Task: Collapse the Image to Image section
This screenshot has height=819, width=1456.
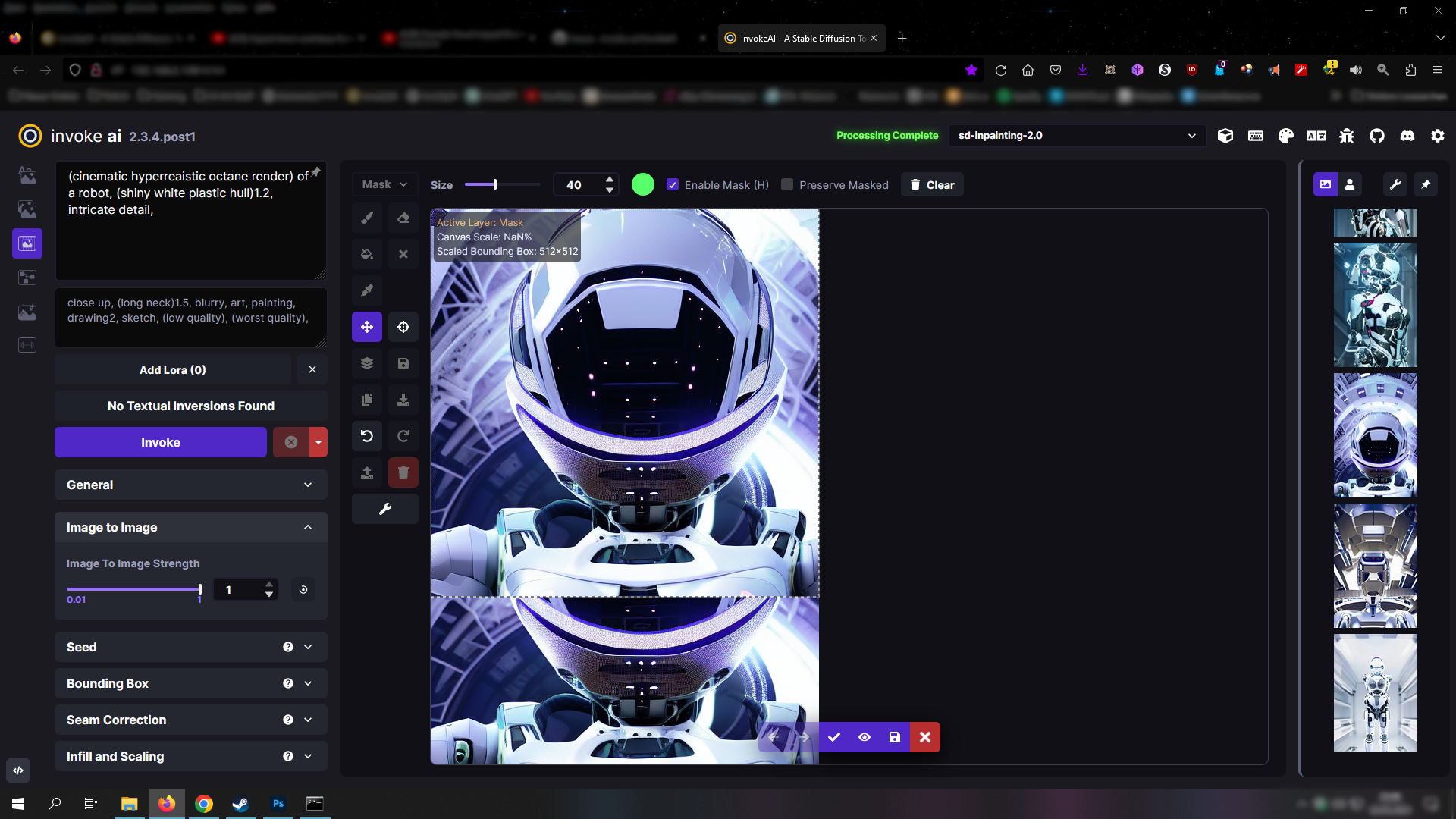Action: (x=190, y=527)
